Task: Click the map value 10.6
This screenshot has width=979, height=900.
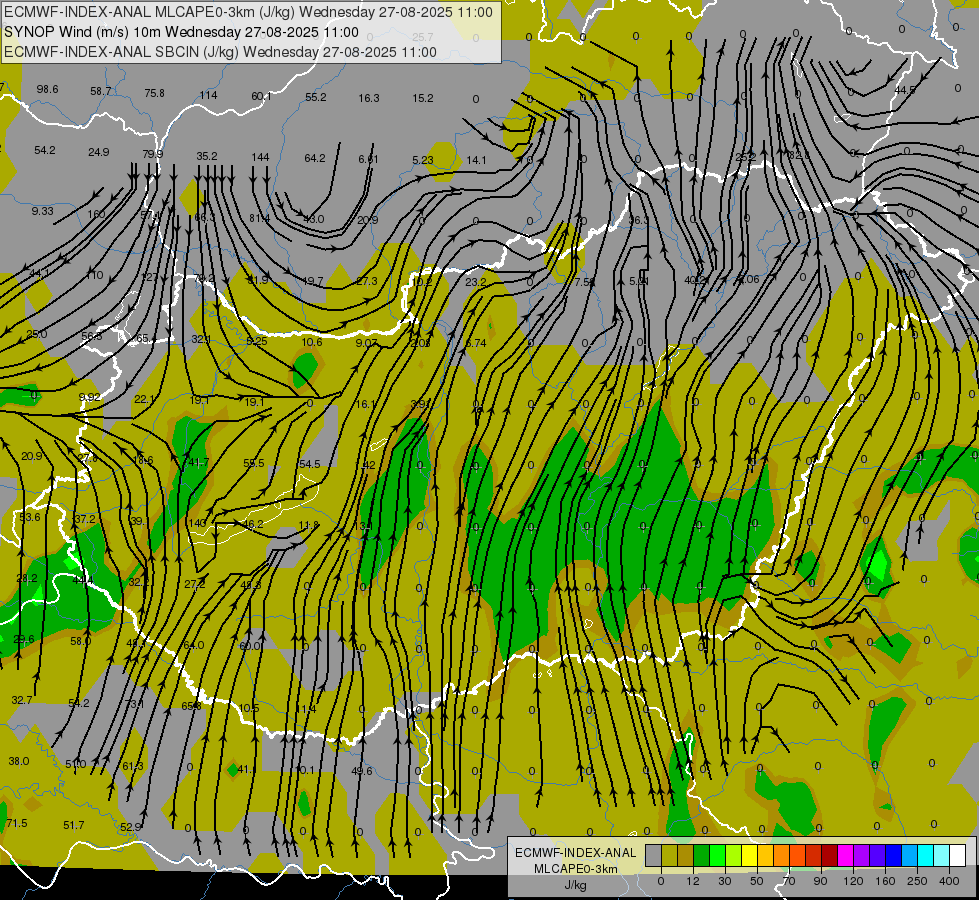Action: 312,342
